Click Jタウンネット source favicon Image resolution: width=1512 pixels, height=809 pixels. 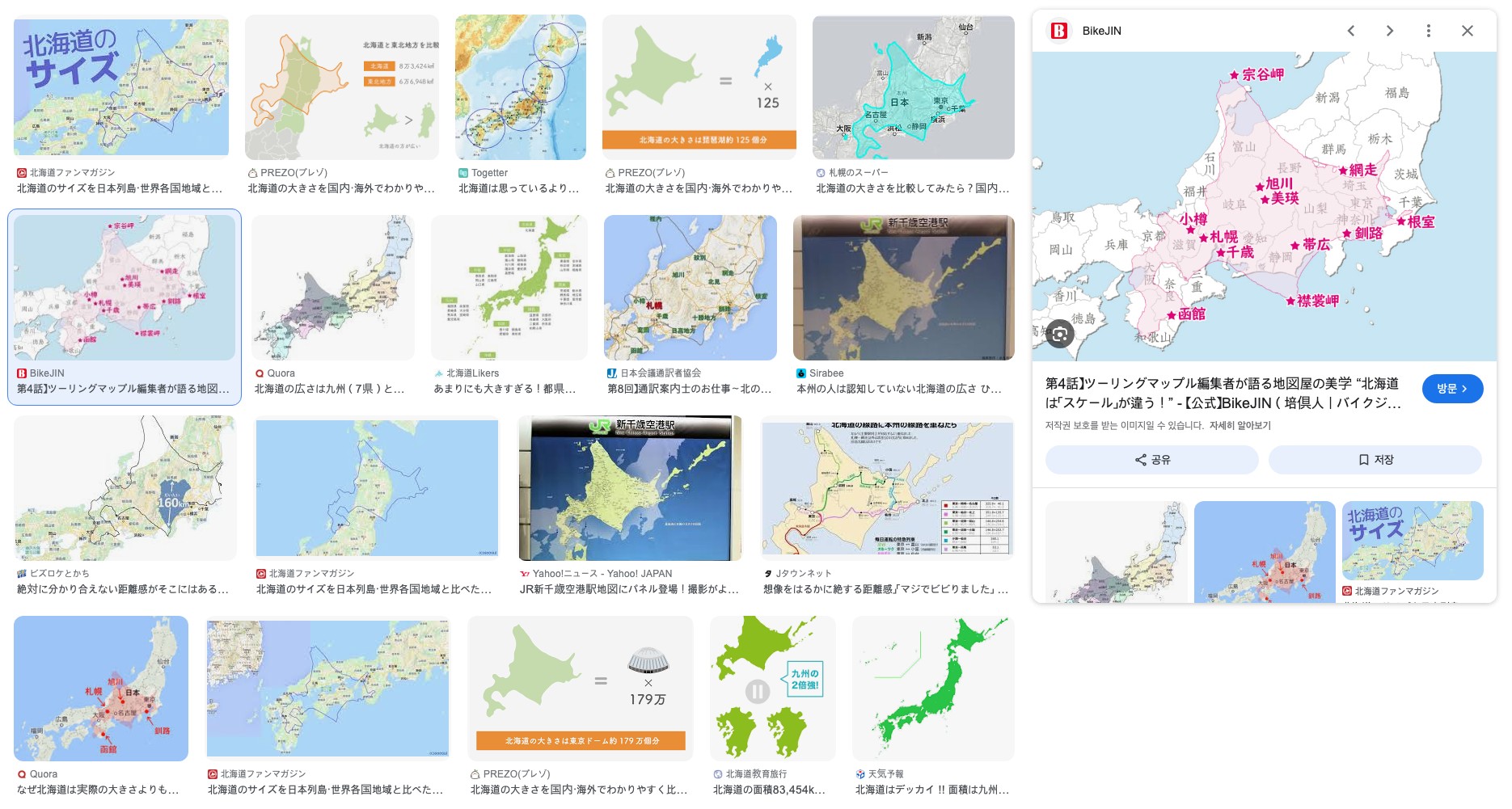(x=768, y=574)
